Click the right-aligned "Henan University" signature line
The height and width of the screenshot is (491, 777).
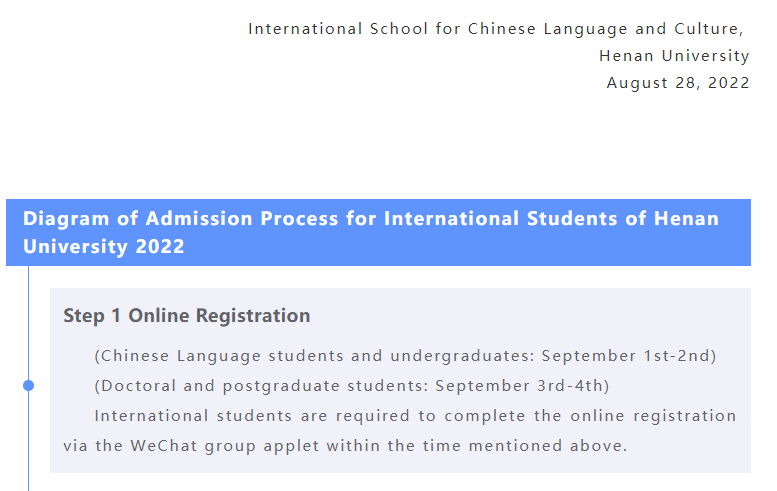[674, 56]
